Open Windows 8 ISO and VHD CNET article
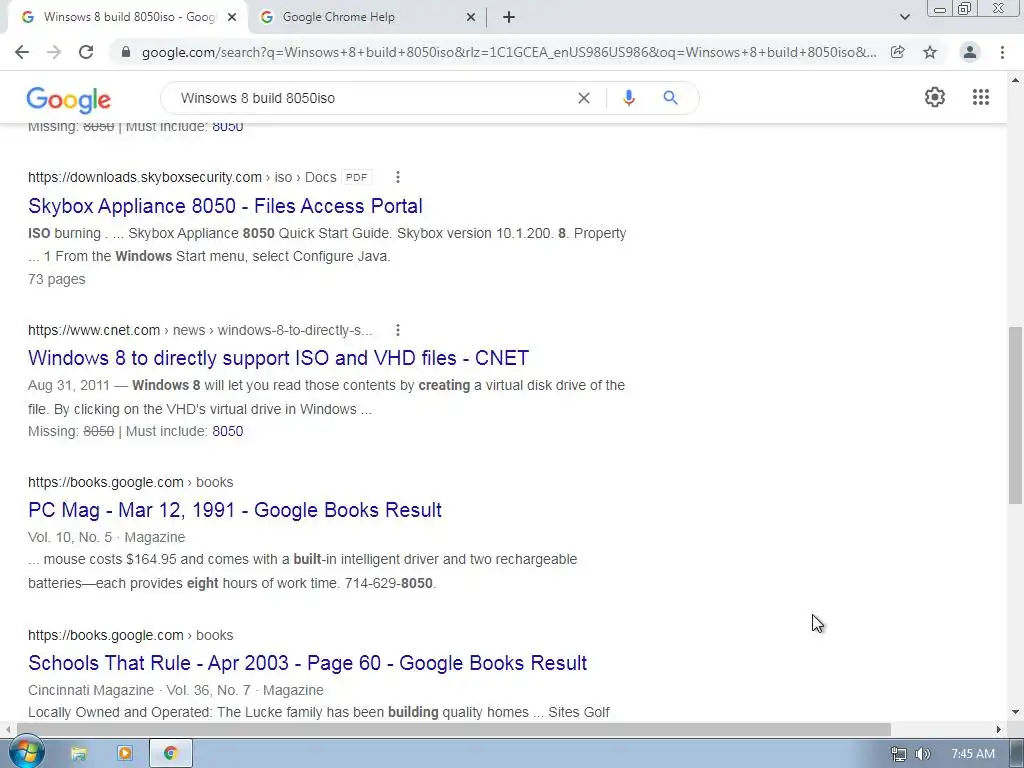Image resolution: width=1024 pixels, height=768 pixels. tap(278, 358)
